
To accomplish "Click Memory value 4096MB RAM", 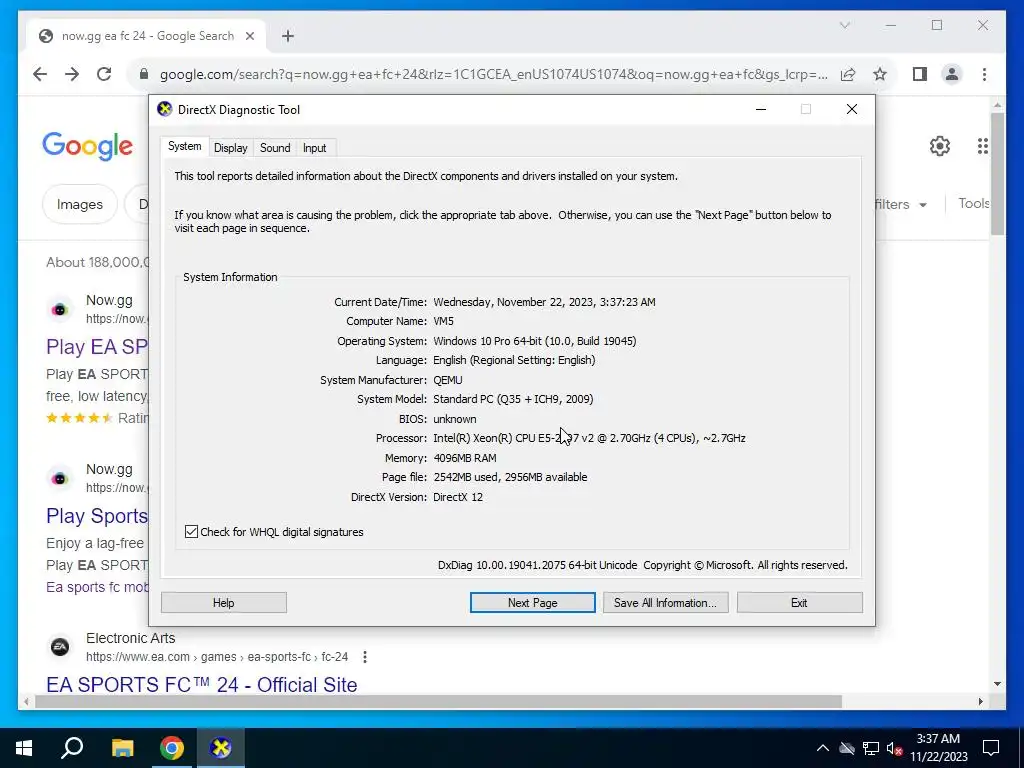I will (465, 458).
